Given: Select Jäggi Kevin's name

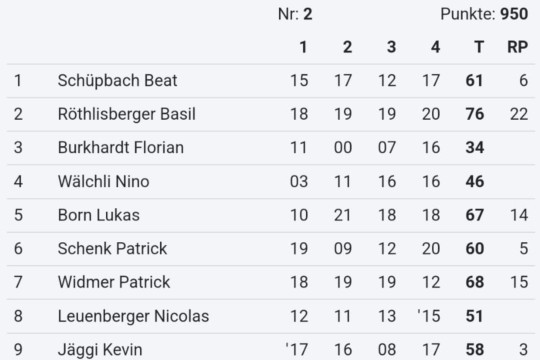Looking at the screenshot, I should click(100, 350).
